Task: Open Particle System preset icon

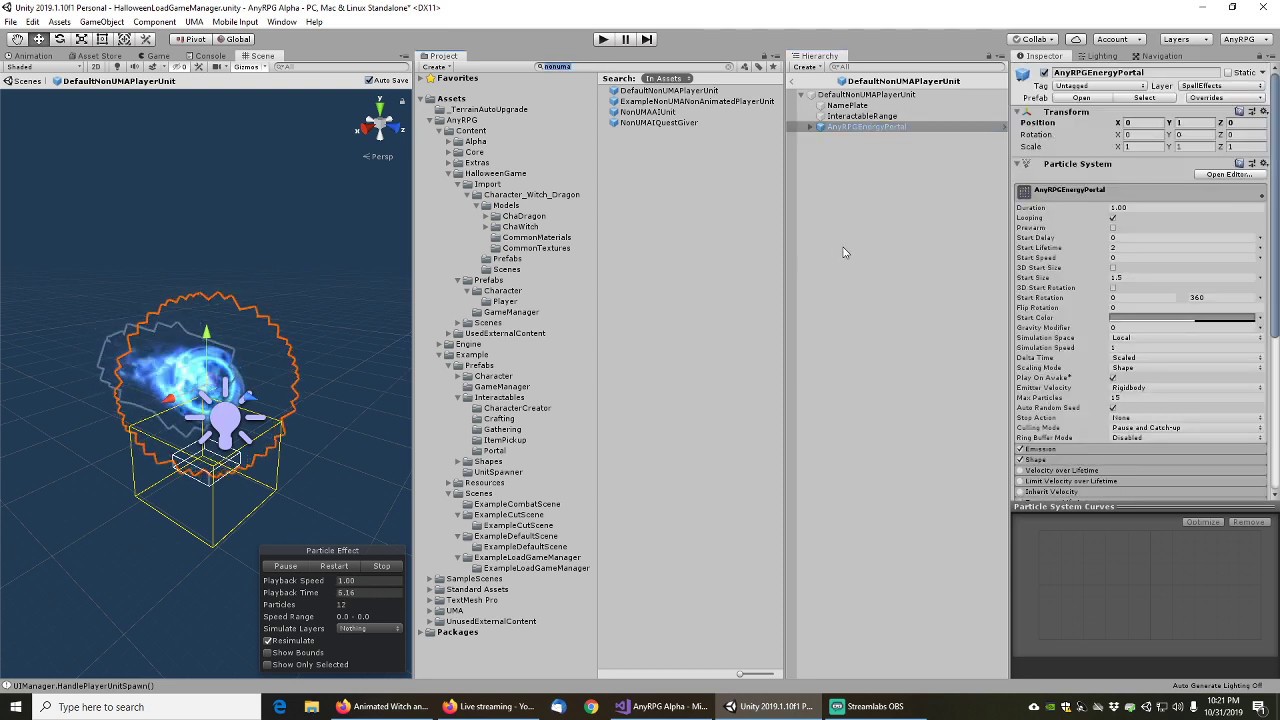Action: [x=1251, y=163]
